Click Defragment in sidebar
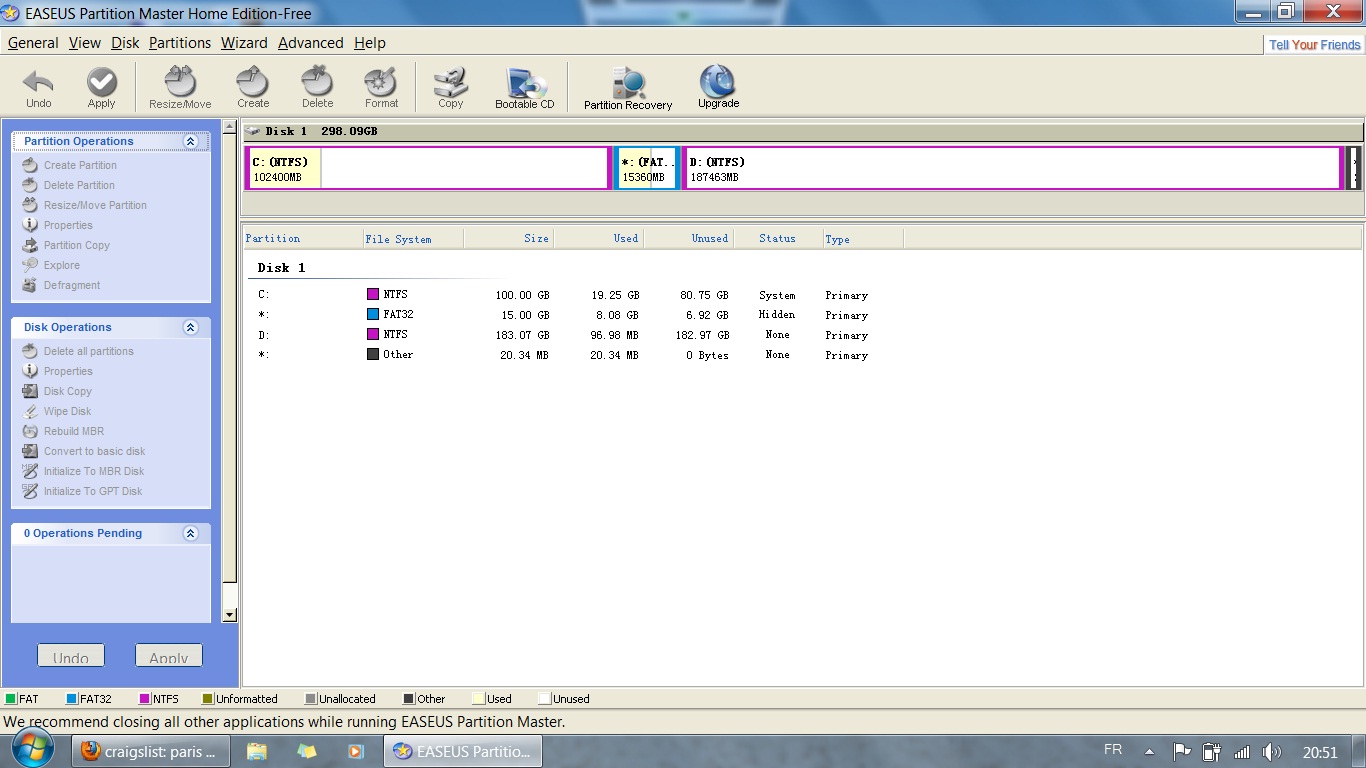The width and height of the screenshot is (1366, 768). click(72, 285)
